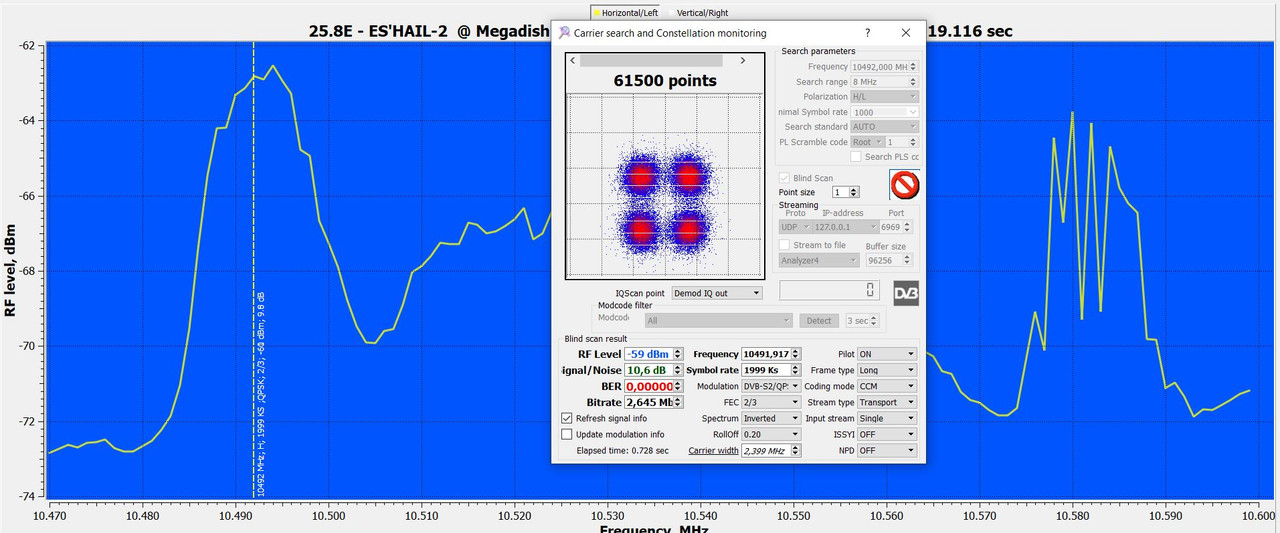This screenshot has height=533, width=1280.
Task: Enable the Stream to file checkbox
Action: click(785, 245)
